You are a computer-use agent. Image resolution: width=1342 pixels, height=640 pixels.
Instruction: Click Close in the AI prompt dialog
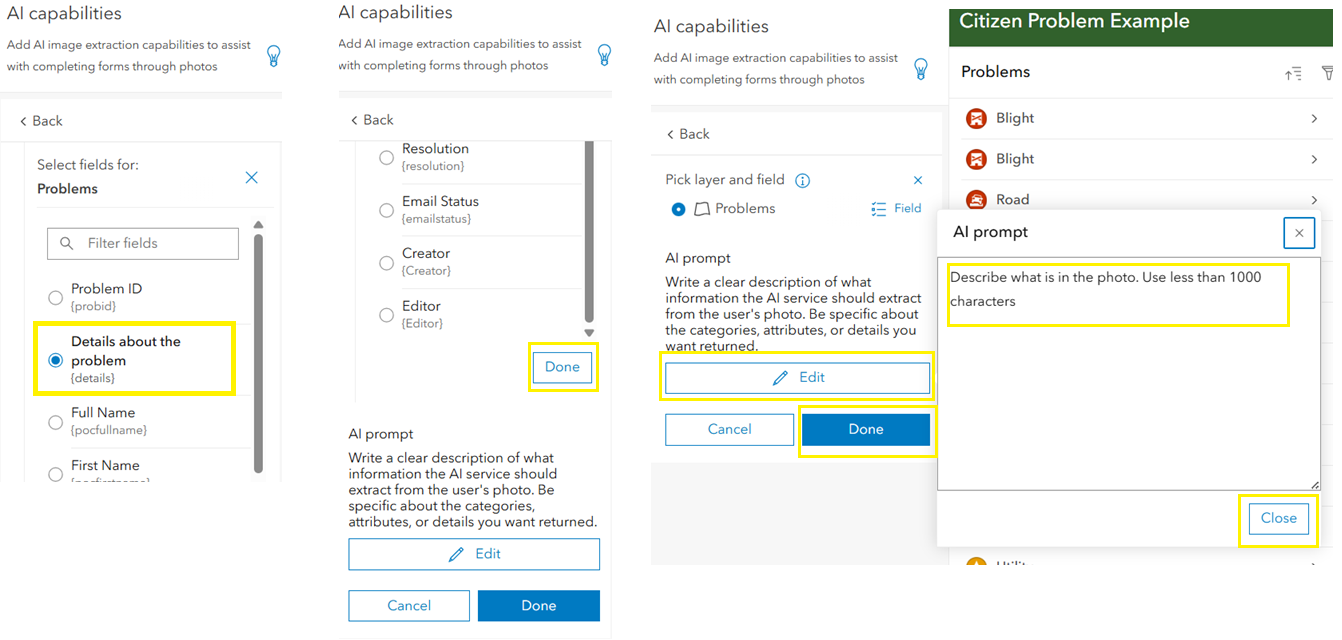(1278, 518)
